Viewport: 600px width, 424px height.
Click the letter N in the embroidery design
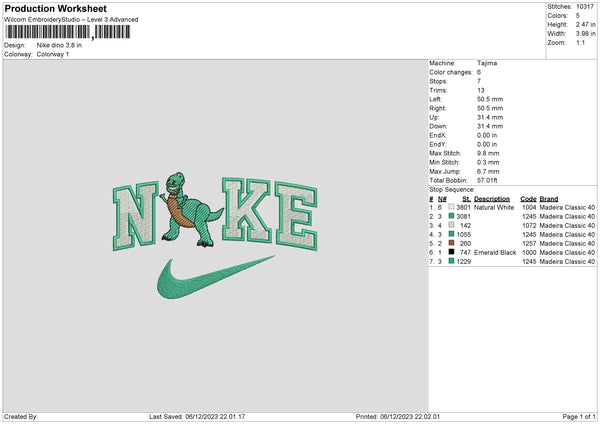pyautogui.click(x=135, y=216)
